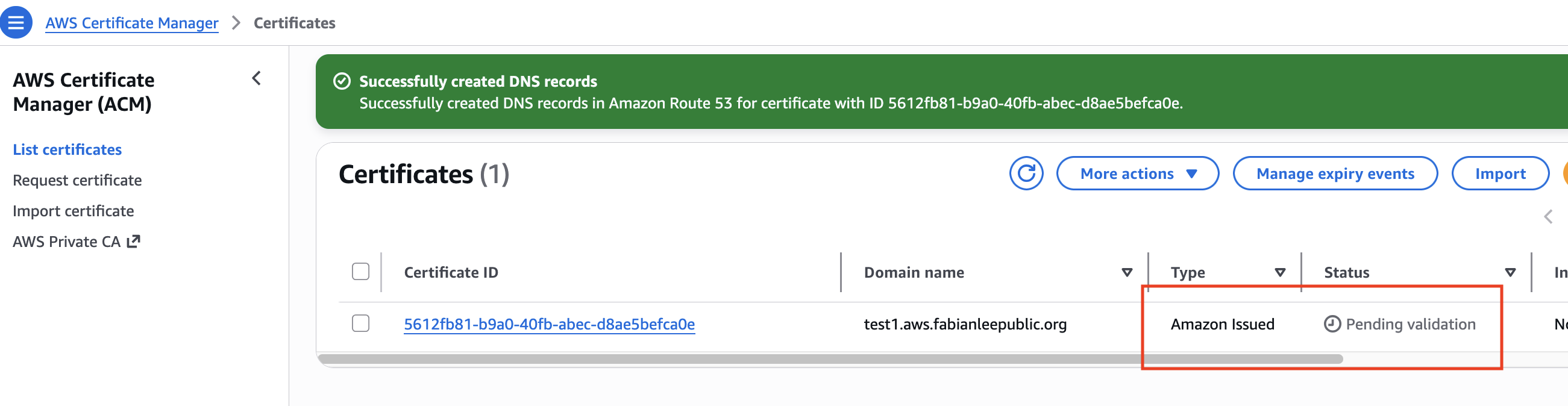1568x406 pixels.
Task: Click AWS Private CA external link icon
Action: [133, 242]
